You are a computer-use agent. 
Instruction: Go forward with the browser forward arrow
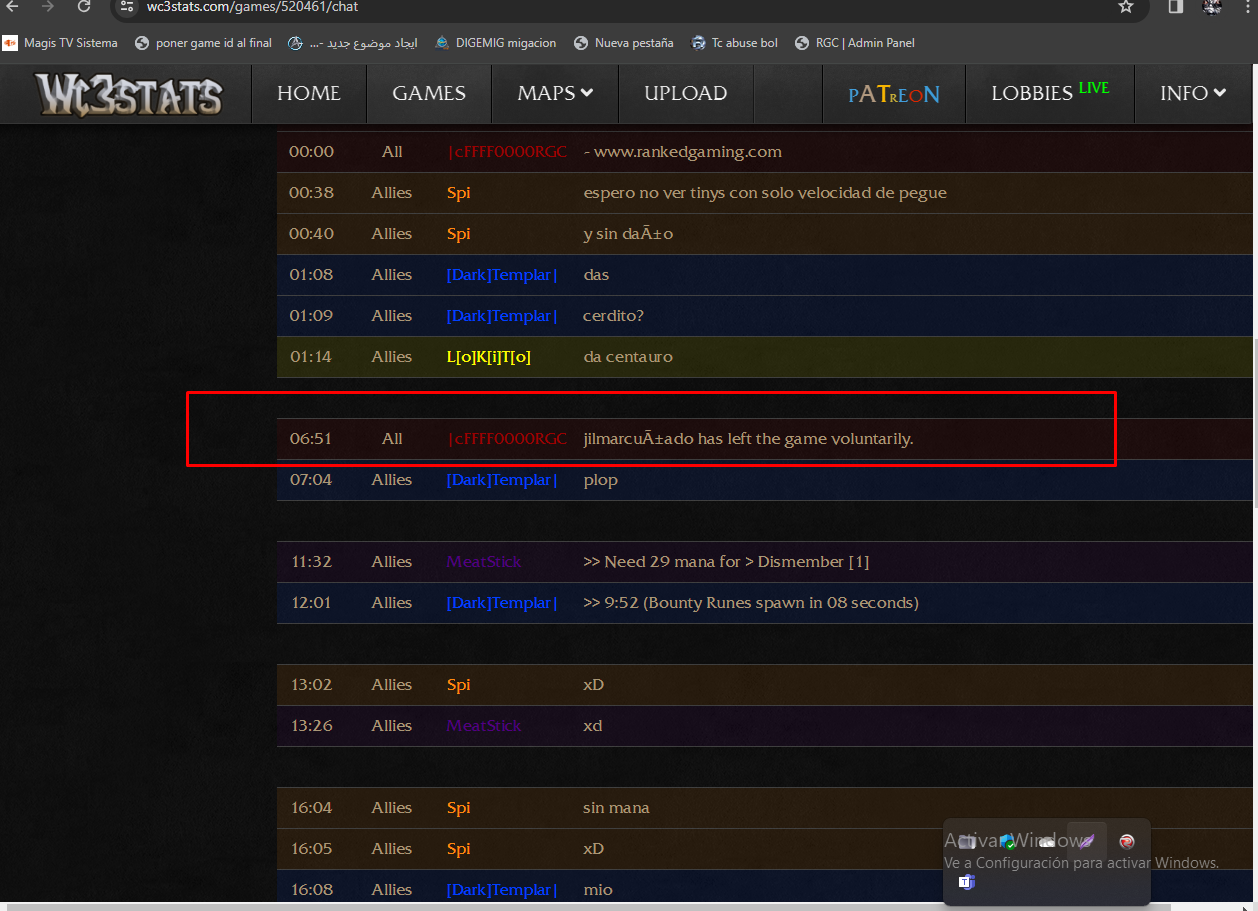[48, 6]
